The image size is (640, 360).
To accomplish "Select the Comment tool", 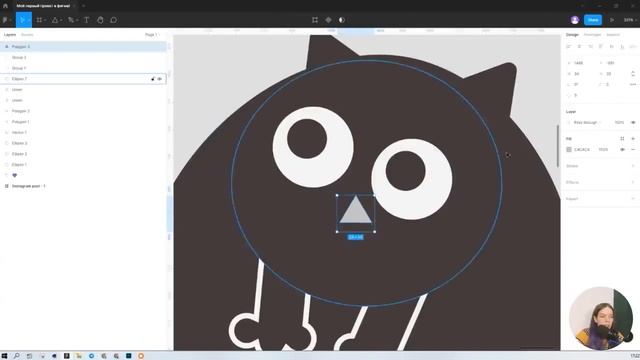I will pyautogui.click(x=113, y=20).
